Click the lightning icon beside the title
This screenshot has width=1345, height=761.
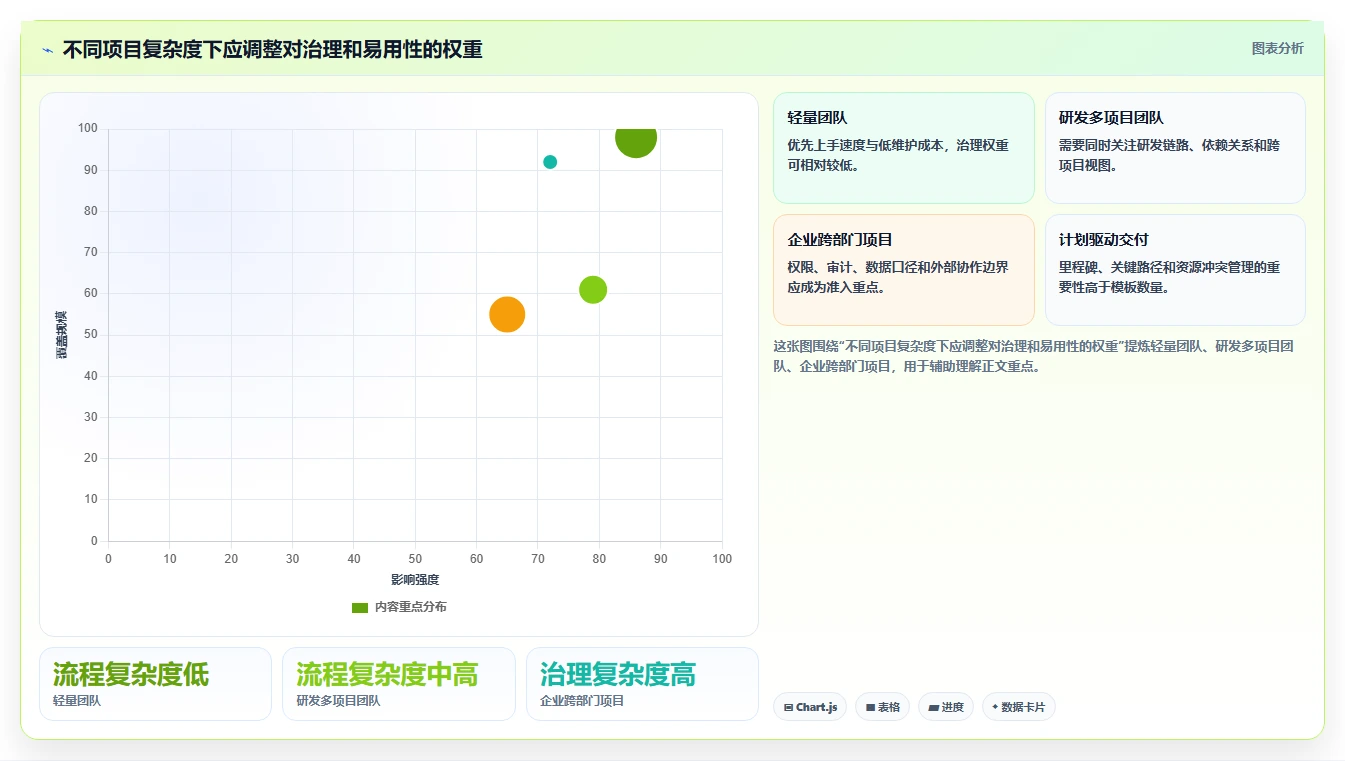click(x=48, y=50)
